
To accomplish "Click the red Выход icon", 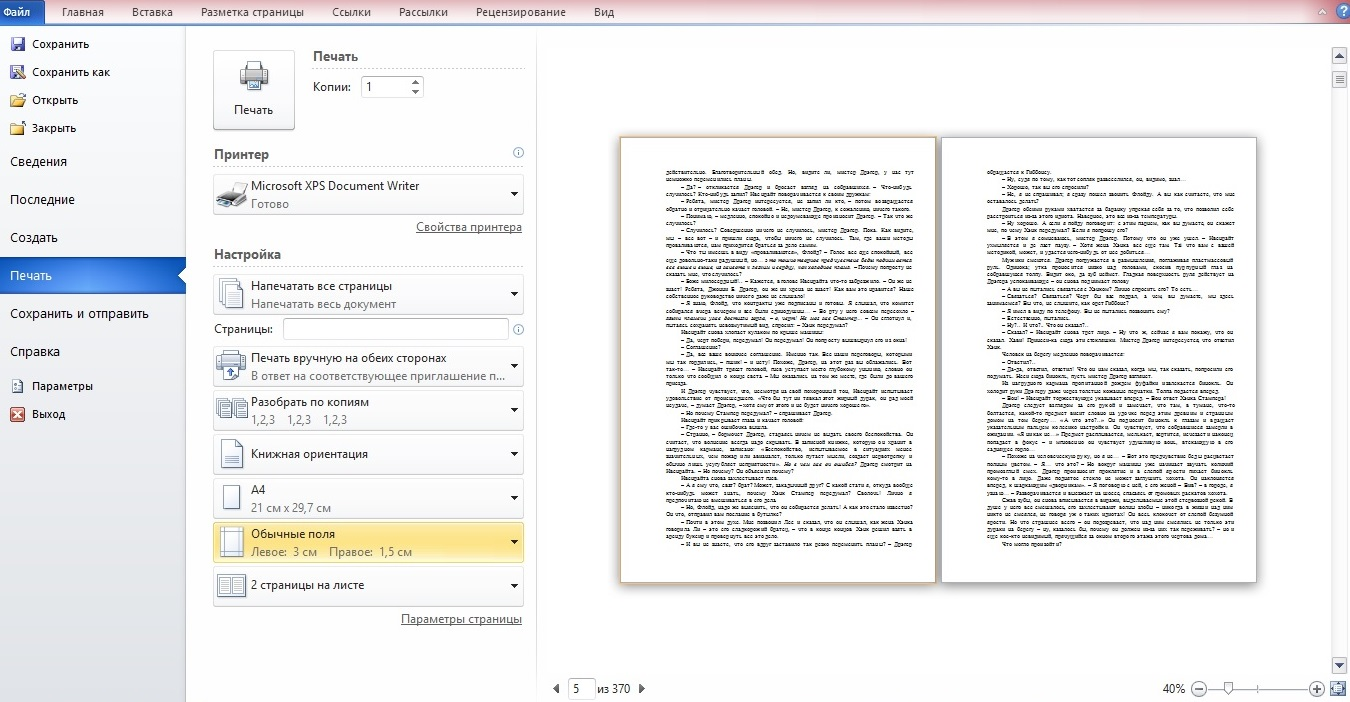I will click(17, 414).
